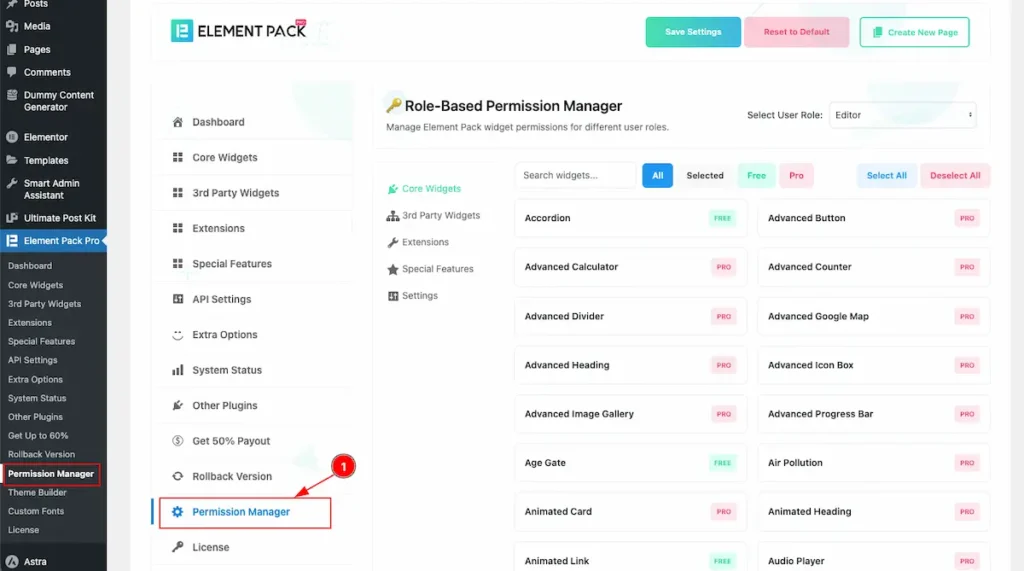Screen dimensions: 1024x571
Task: Switch to 3rd Party Widgets permission tab
Action: [434, 216]
